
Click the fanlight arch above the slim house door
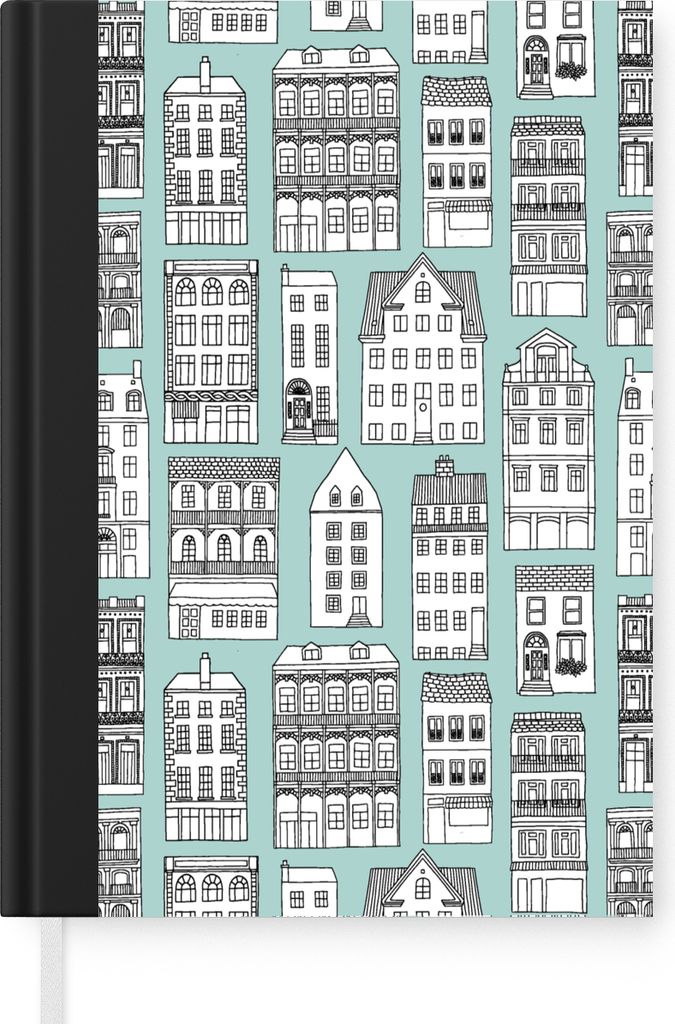(300, 387)
